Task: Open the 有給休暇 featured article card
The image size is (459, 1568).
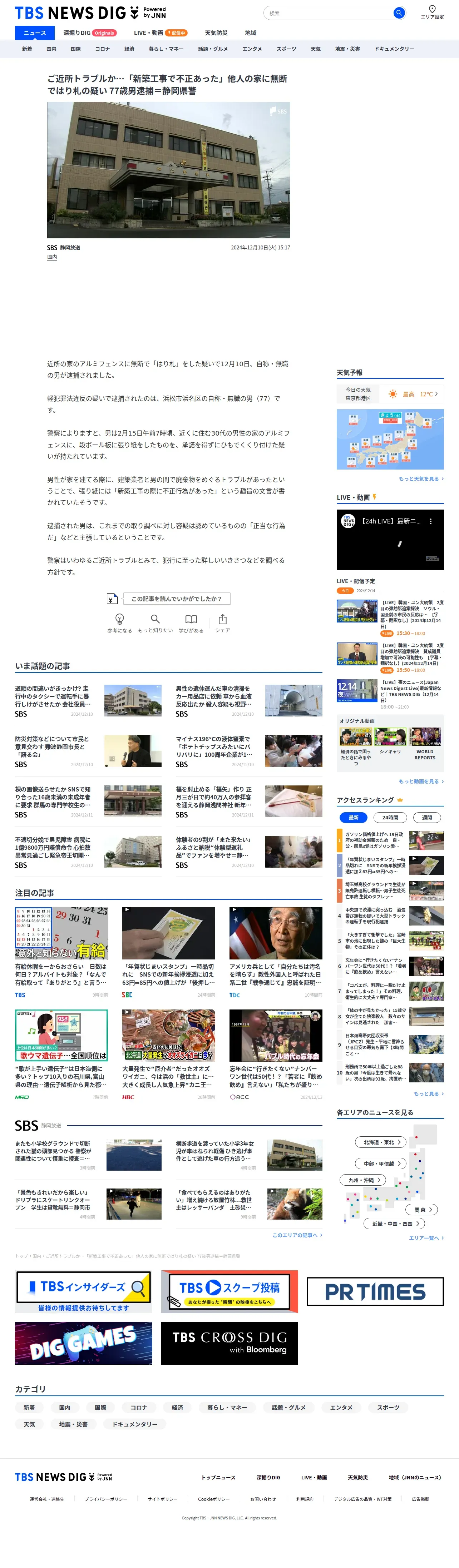Action: pos(61,953)
